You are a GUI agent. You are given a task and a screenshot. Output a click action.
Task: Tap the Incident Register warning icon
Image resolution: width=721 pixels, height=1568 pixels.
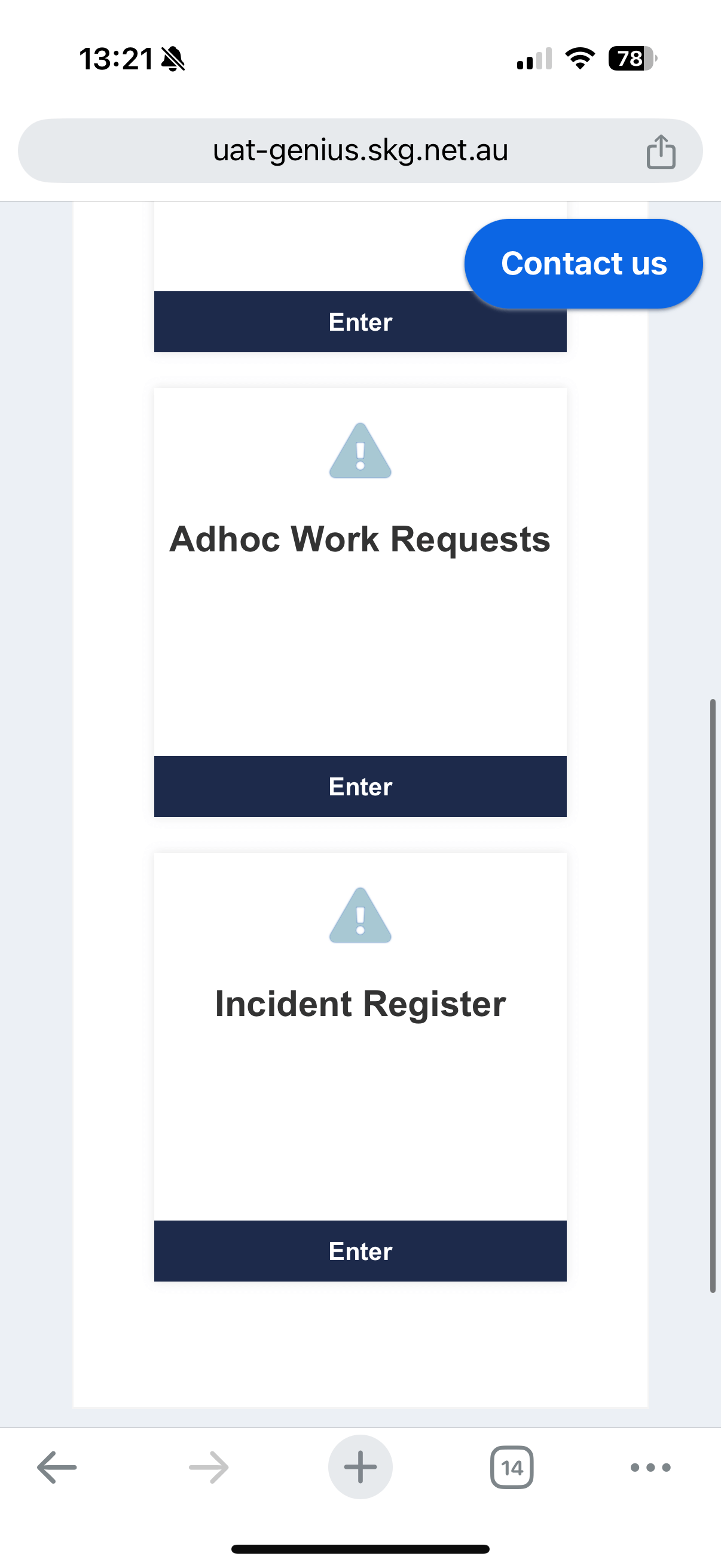coord(360,916)
